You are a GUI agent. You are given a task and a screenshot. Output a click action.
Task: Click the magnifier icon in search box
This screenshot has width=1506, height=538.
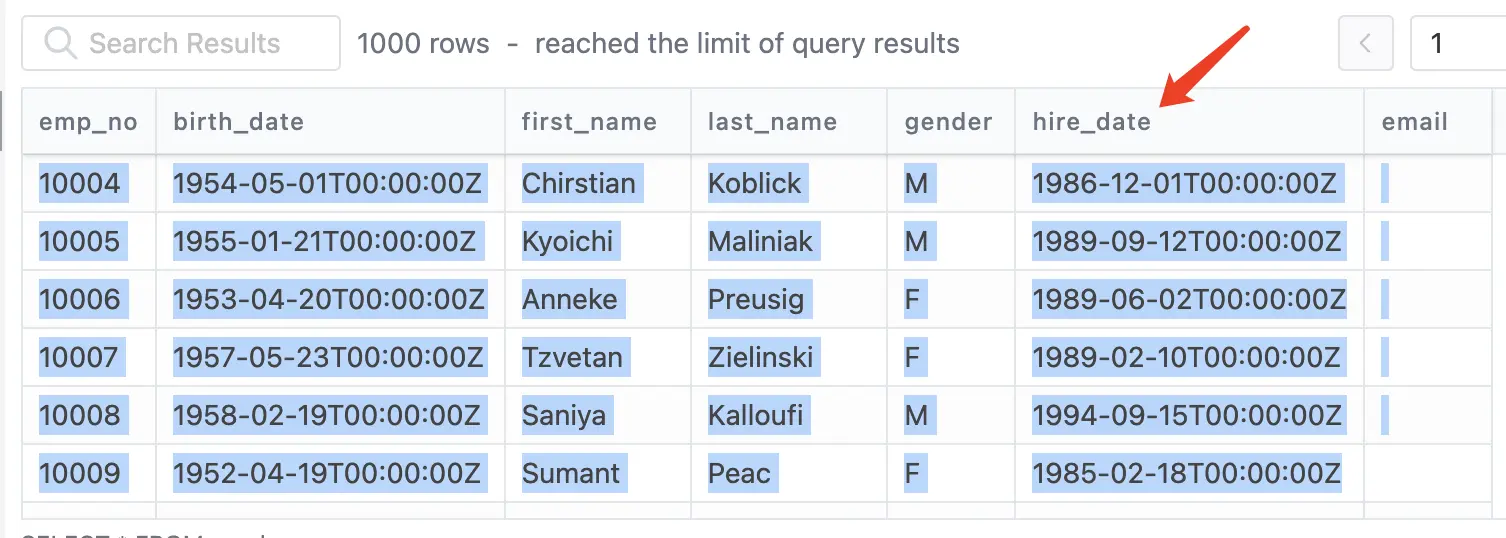61,43
